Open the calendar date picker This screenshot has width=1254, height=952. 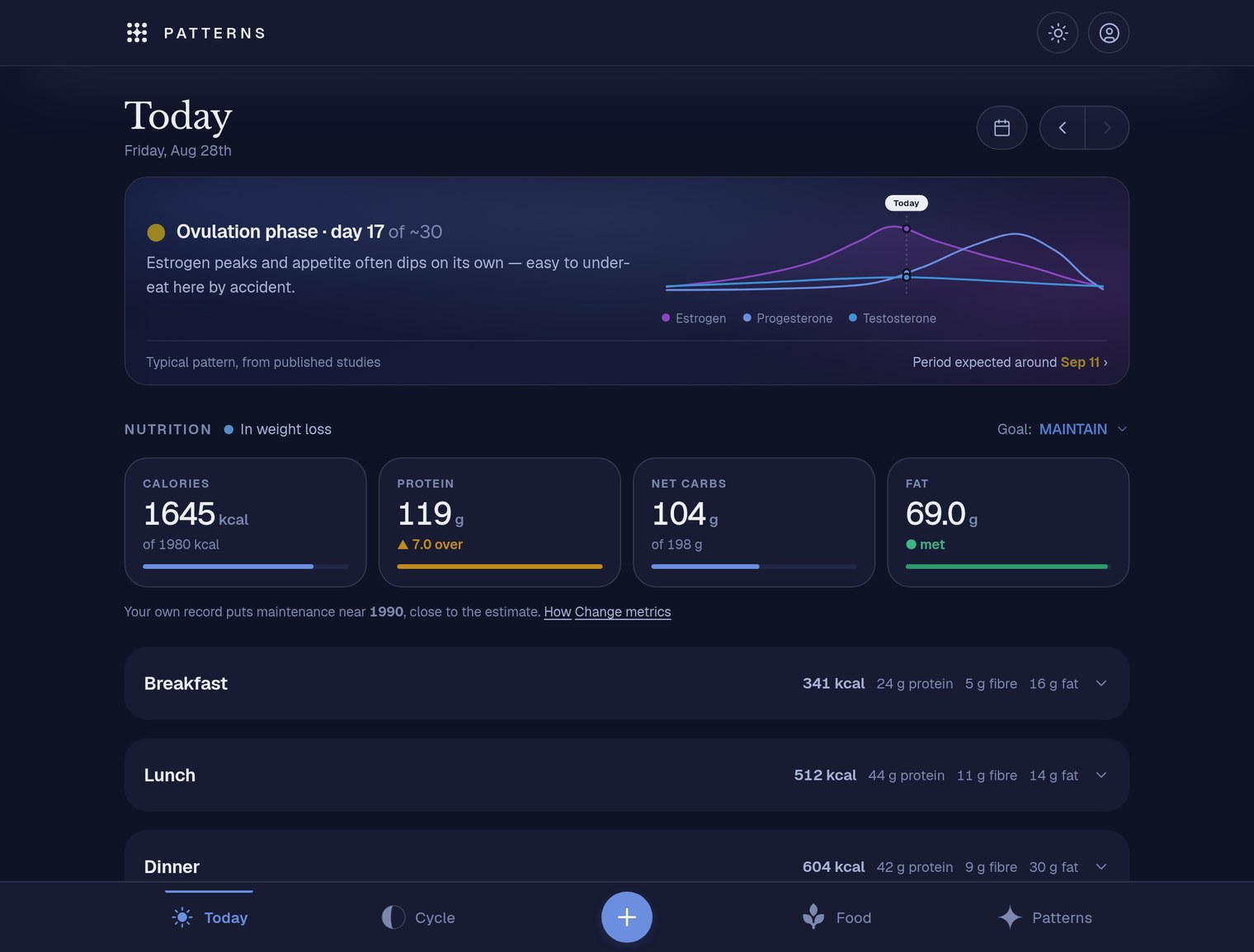point(1002,128)
